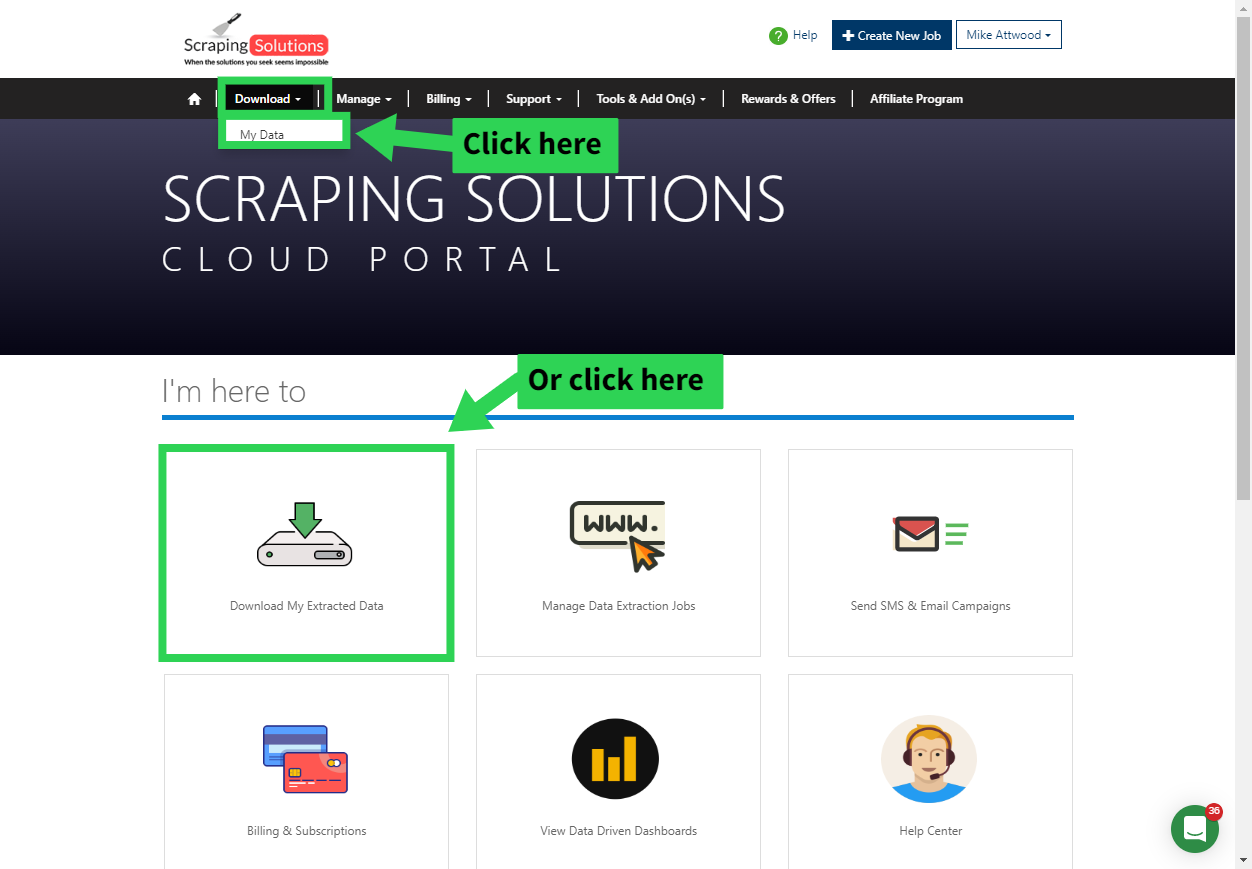1252x869 pixels.
Task: Click the SCRAPING SOLUTIONS banner heading
Action: click(474, 199)
